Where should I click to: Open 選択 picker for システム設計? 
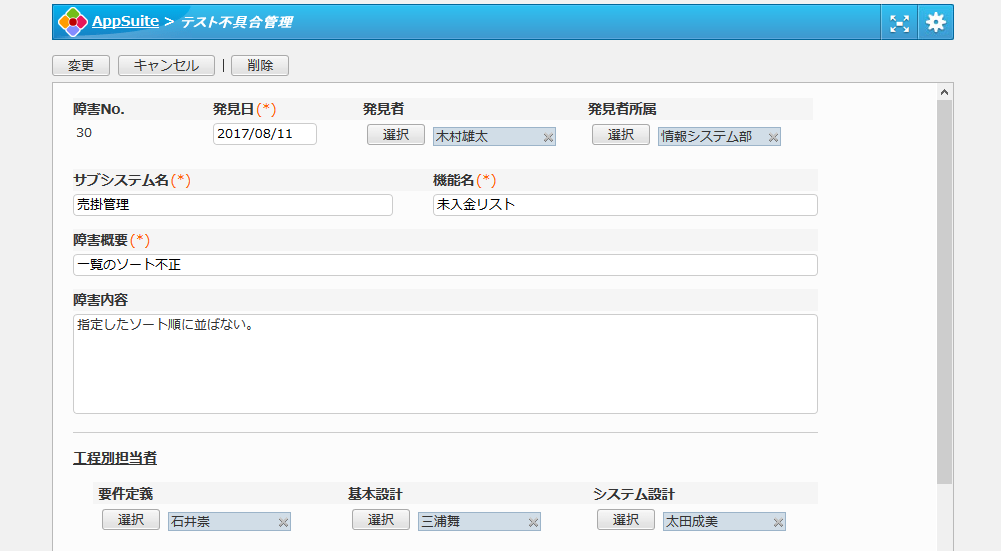626,520
